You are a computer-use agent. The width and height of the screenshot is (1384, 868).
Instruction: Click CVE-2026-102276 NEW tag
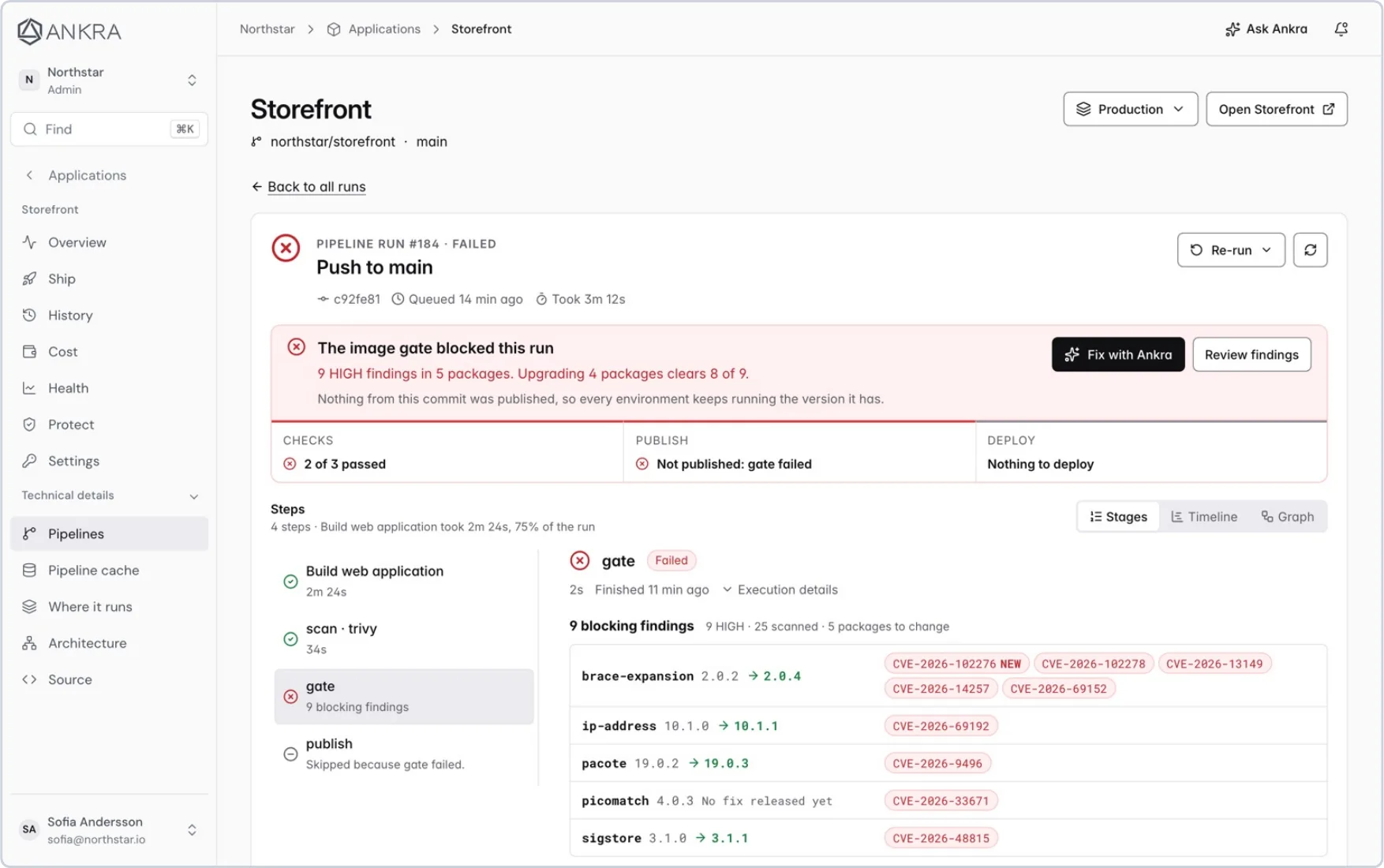point(956,664)
